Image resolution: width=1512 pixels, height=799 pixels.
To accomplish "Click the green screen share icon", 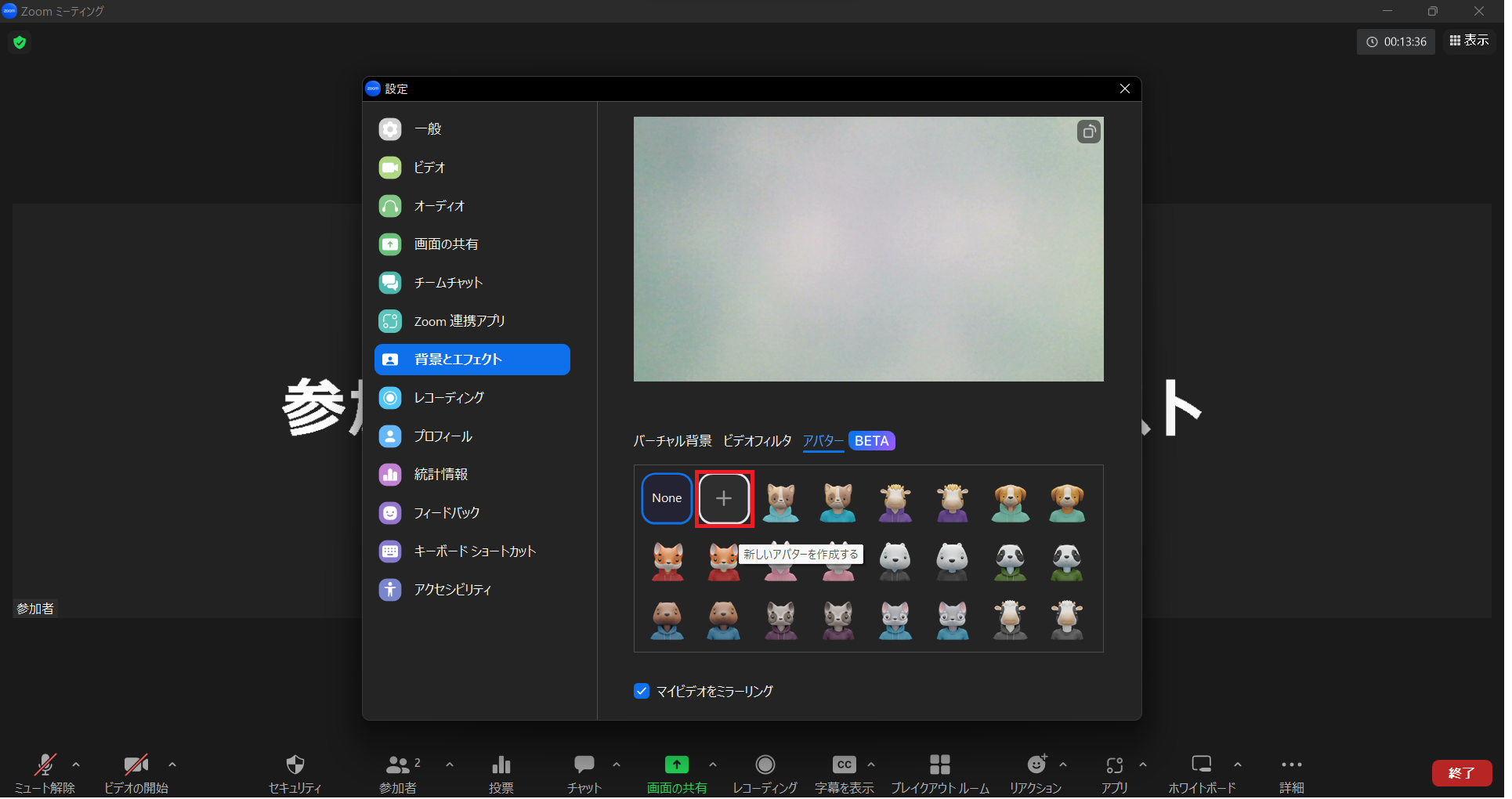I will pyautogui.click(x=676, y=765).
